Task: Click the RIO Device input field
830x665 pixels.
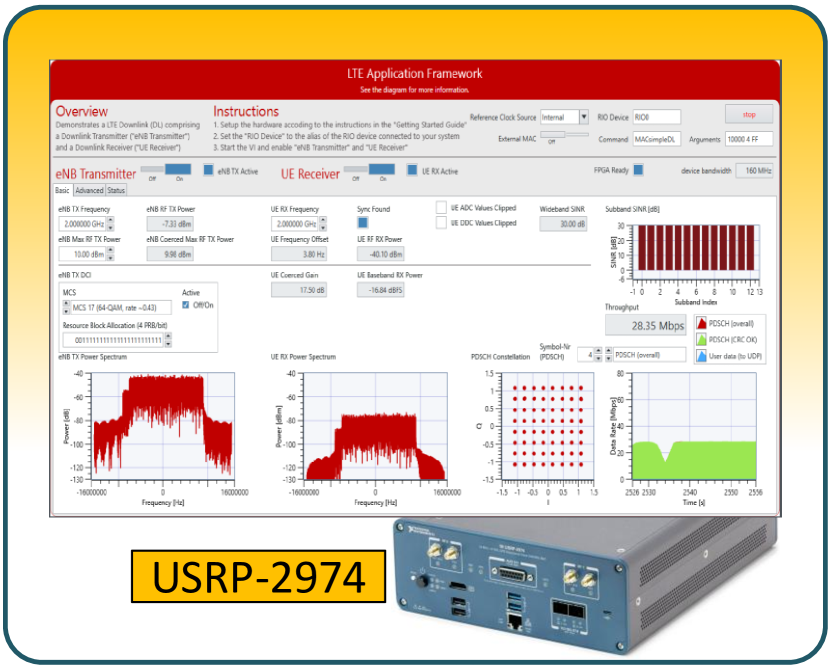Action: coord(656,117)
